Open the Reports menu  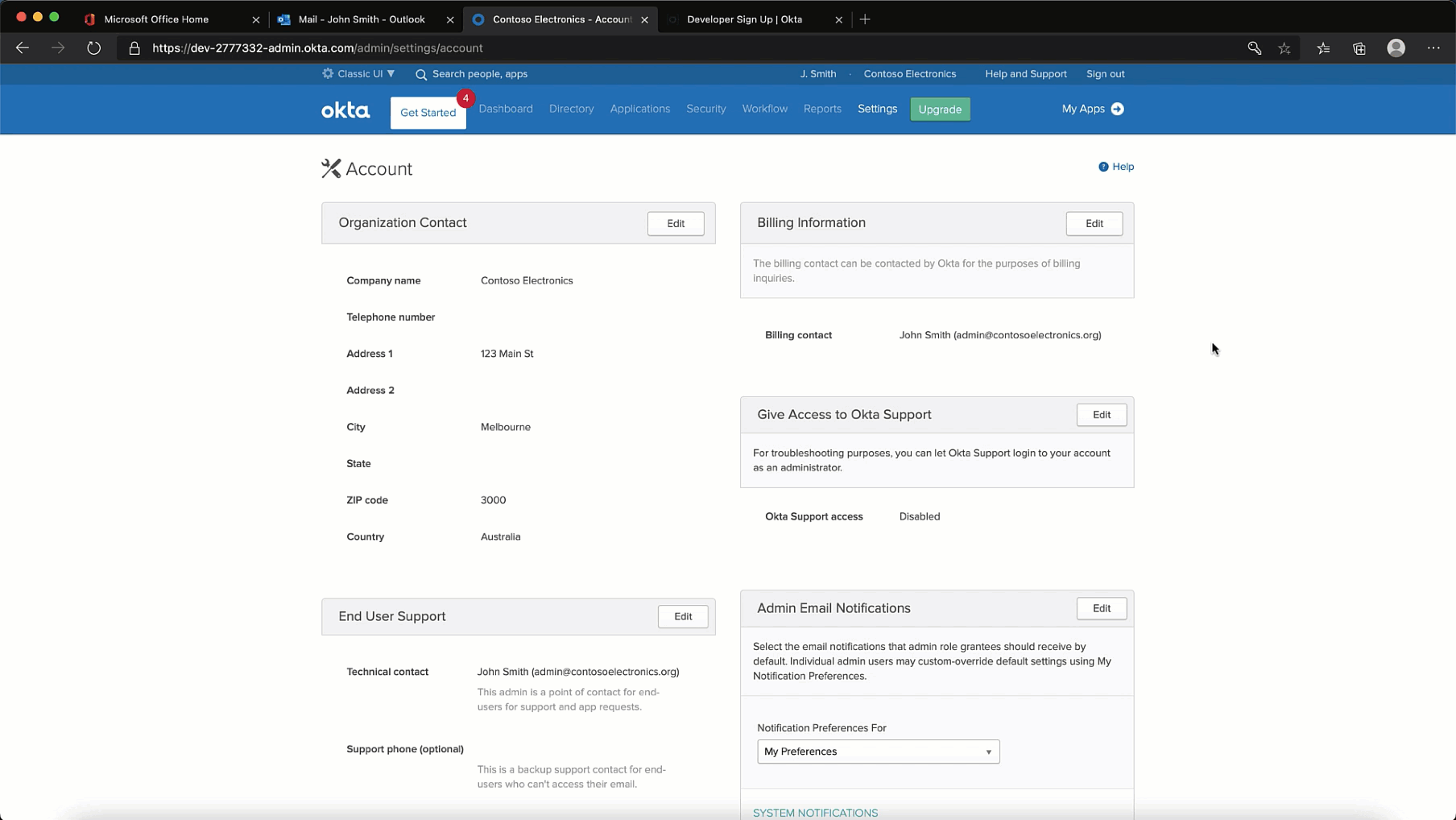pyautogui.click(x=822, y=109)
